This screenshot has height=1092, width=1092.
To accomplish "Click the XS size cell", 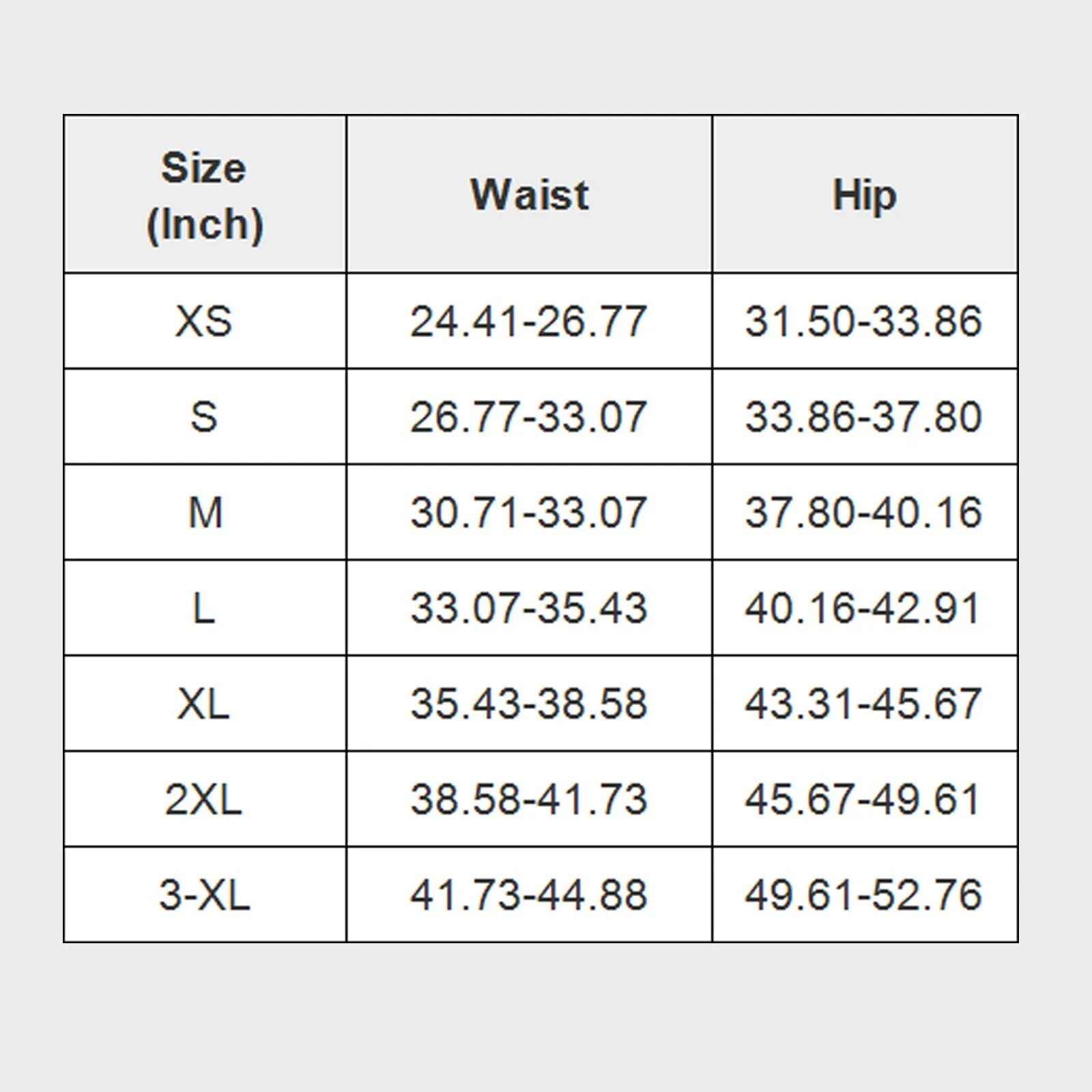I will [205, 321].
